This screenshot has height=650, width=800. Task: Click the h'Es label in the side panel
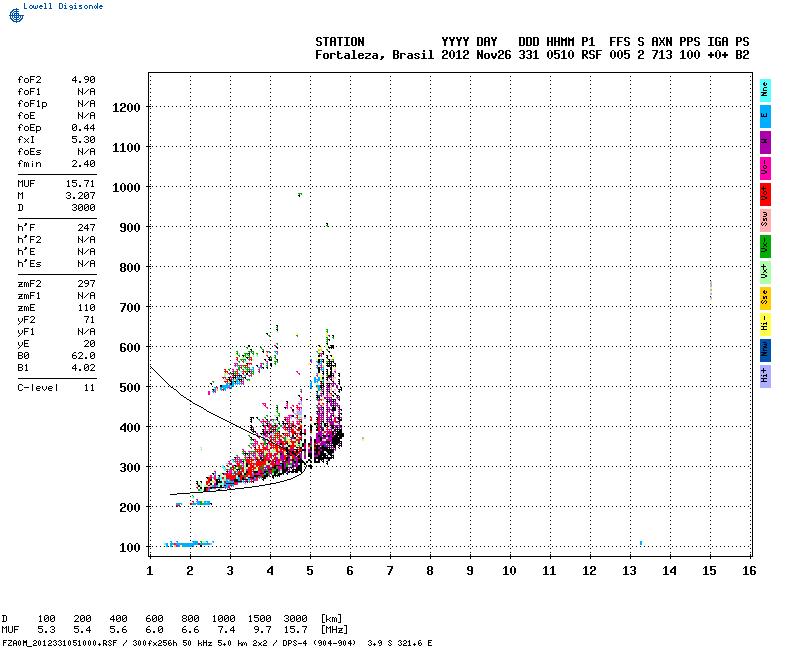pos(30,264)
